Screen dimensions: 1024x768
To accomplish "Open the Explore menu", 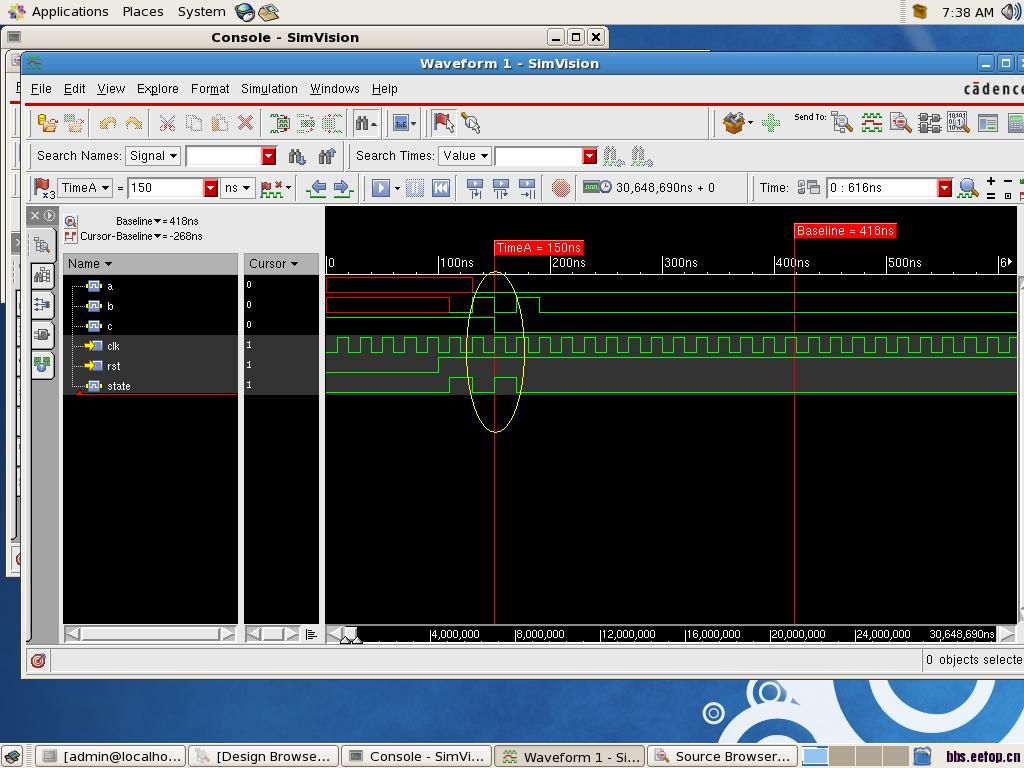I will 157,89.
